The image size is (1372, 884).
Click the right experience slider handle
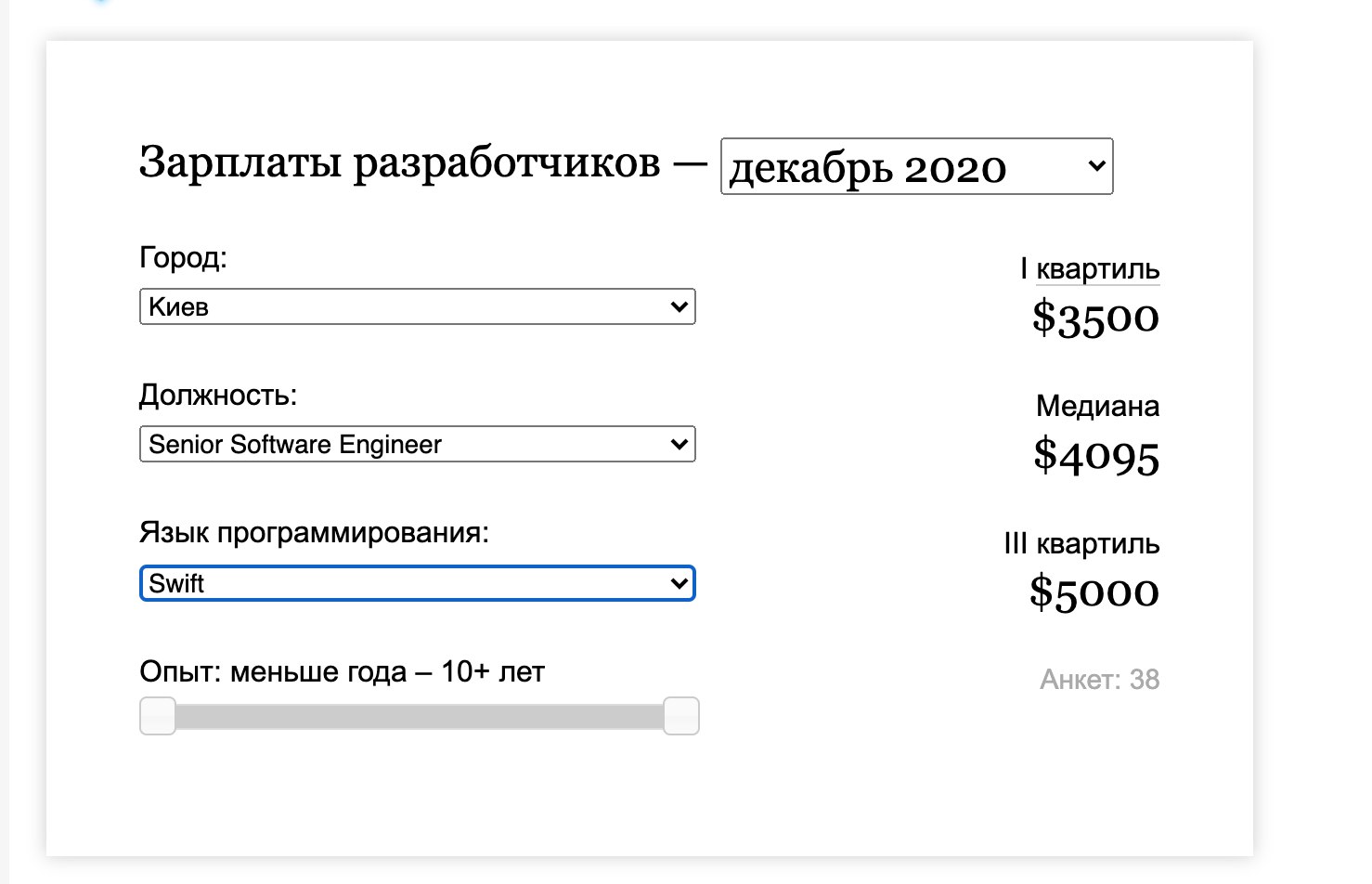[681, 717]
